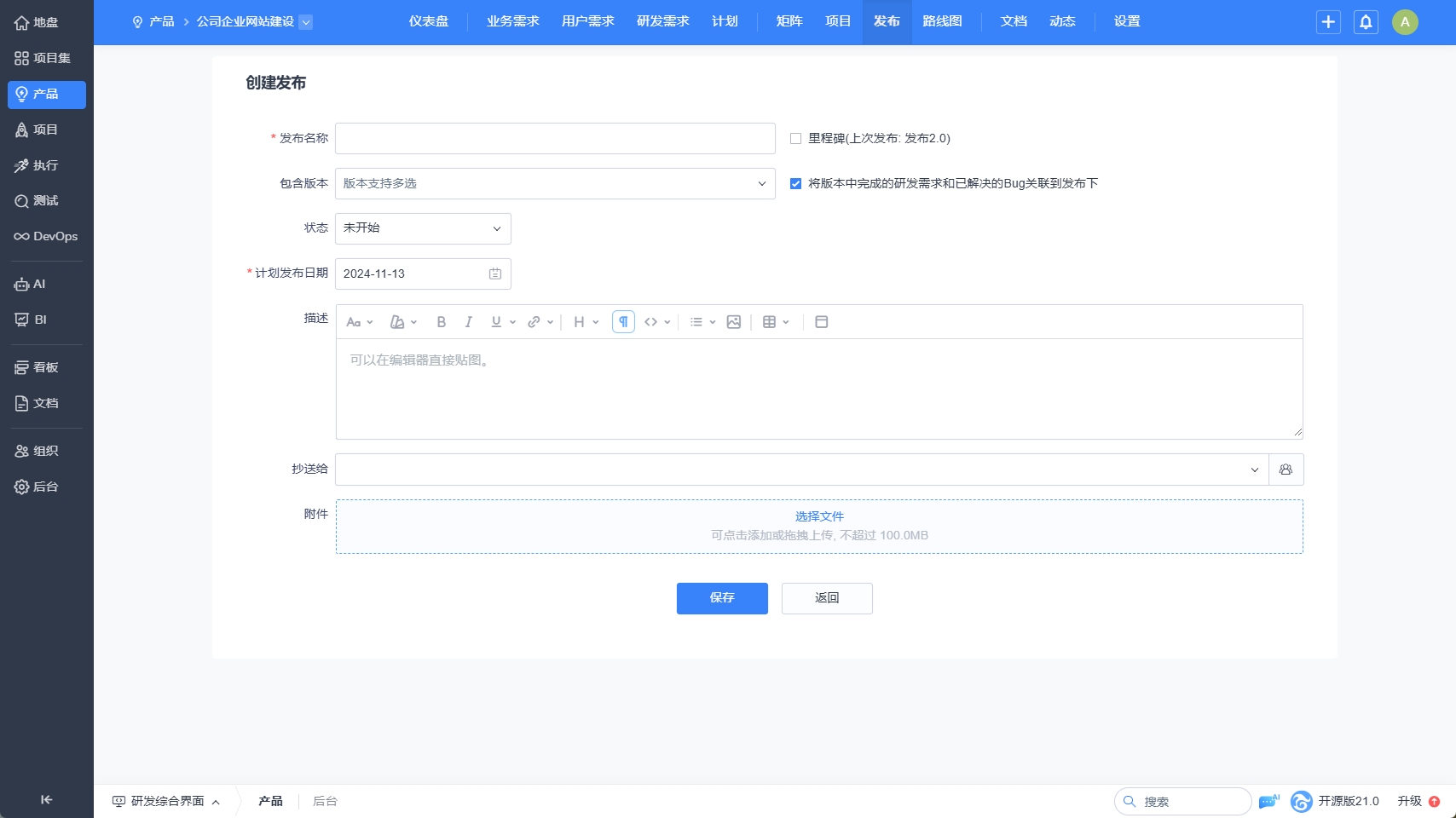
Task: Click the 保存 save button
Action: 722,598
